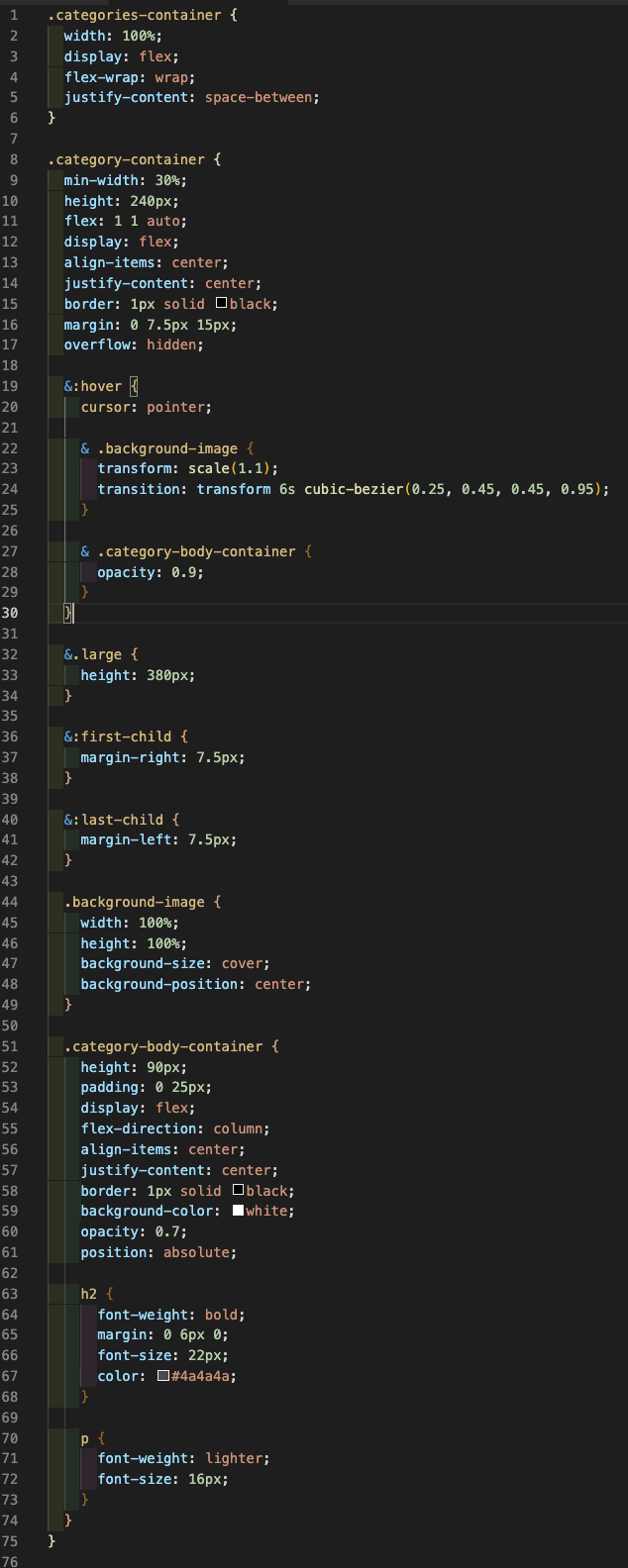Screen dimensions: 628x1568
Task: Click '&:last-child' selector
Action: coord(114,820)
